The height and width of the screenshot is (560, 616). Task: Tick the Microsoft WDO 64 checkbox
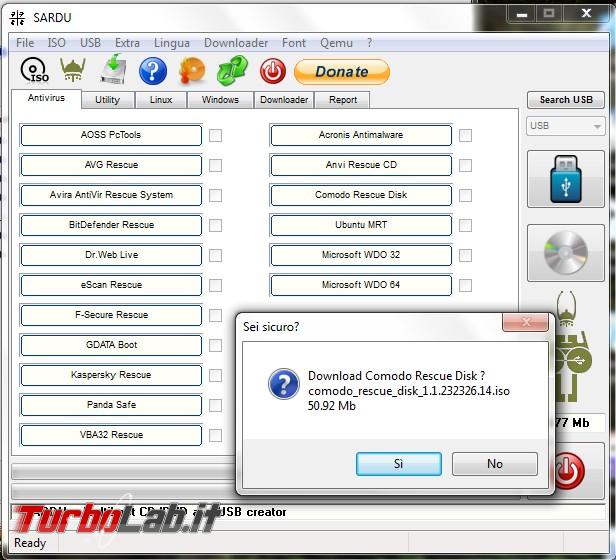pyautogui.click(x=466, y=285)
